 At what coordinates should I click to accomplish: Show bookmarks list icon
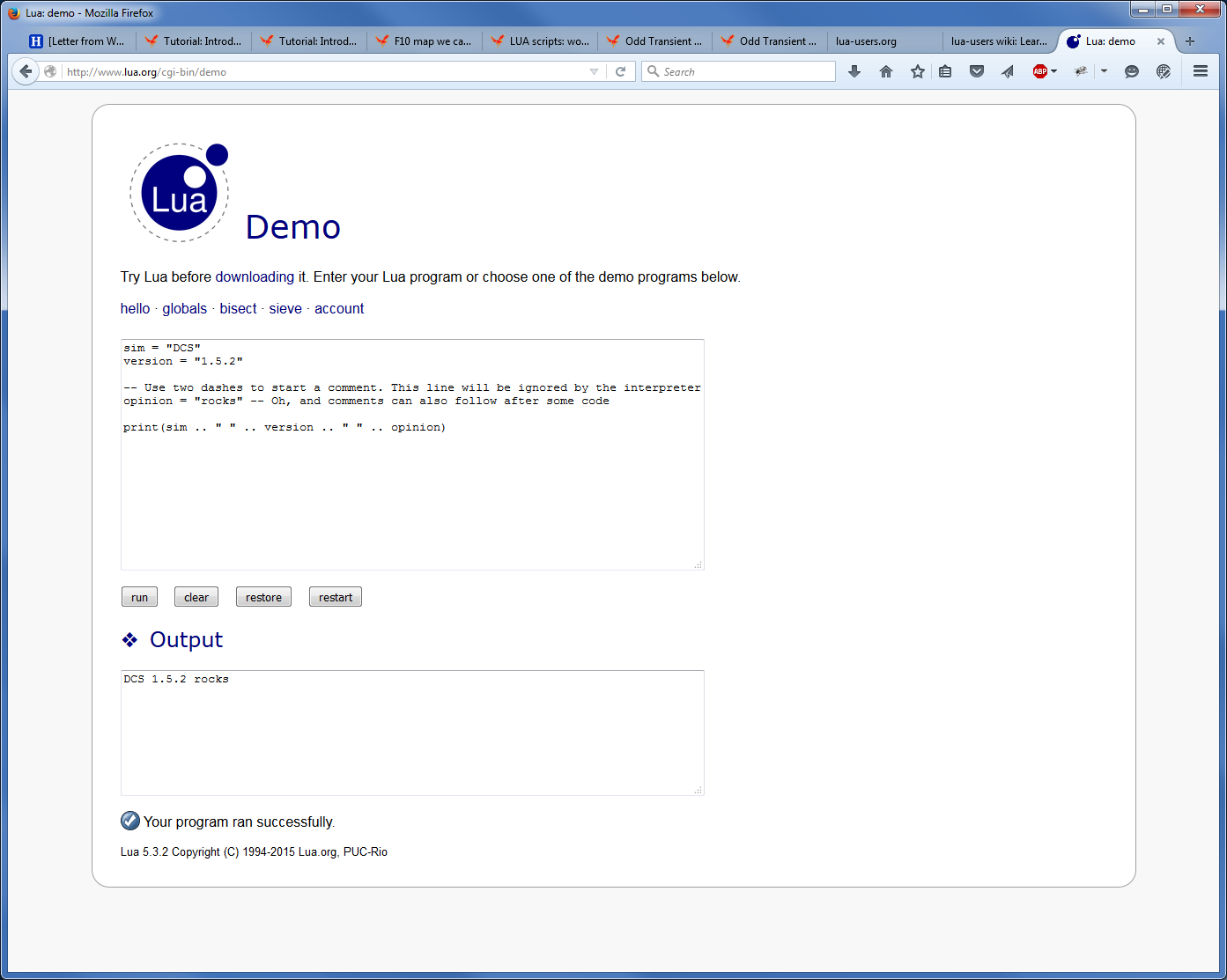tap(945, 71)
